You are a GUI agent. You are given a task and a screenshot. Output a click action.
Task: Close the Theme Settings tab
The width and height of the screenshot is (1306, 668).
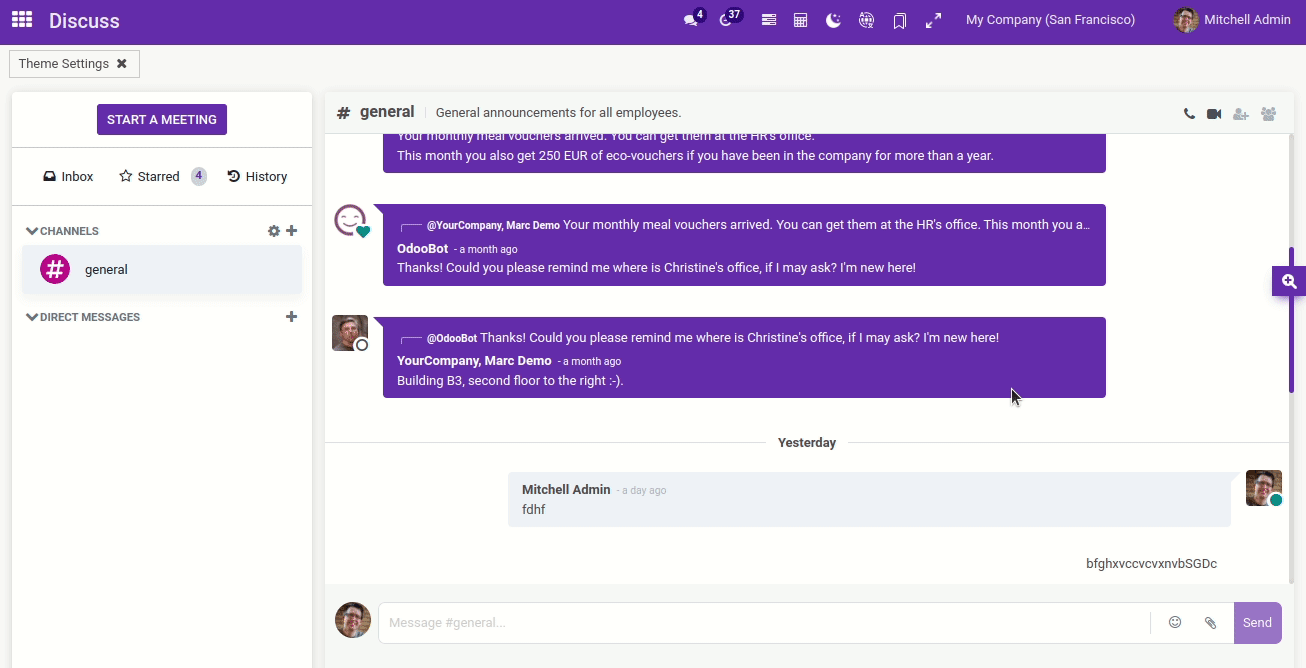122,63
